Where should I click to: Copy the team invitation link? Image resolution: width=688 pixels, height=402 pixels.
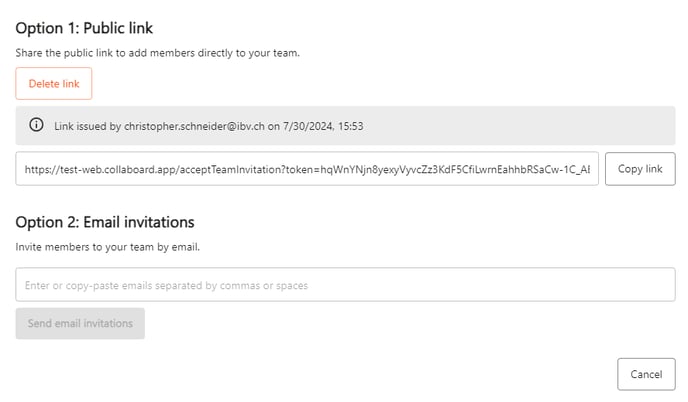640,169
